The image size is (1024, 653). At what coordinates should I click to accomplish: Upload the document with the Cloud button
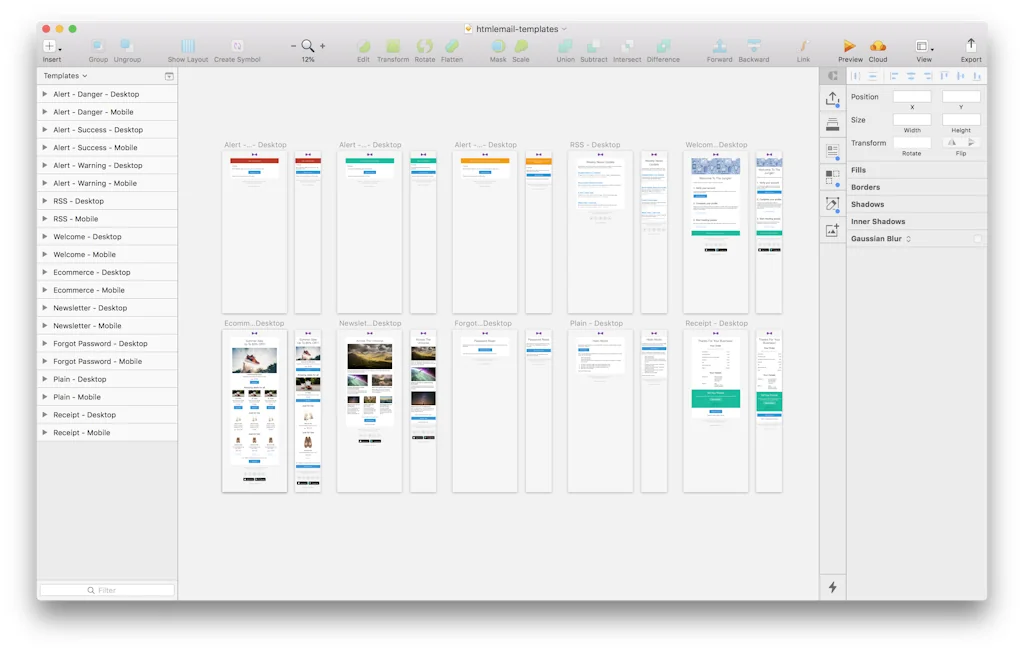click(x=878, y=47)
